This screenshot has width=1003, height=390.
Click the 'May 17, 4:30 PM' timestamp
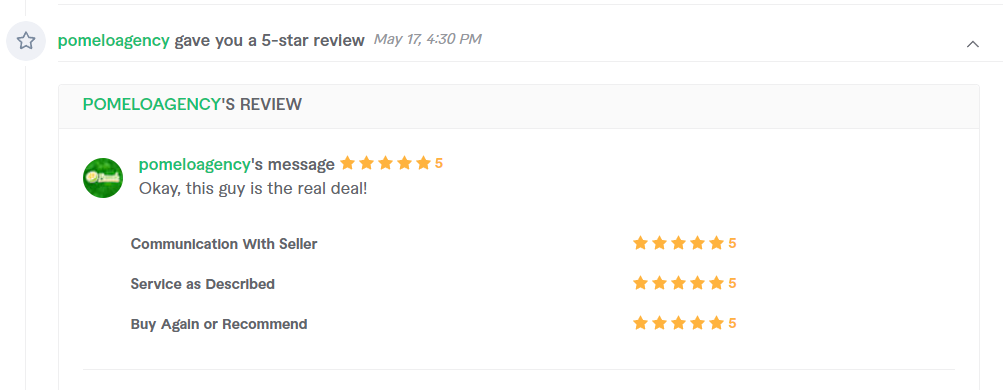pos(427,40)
